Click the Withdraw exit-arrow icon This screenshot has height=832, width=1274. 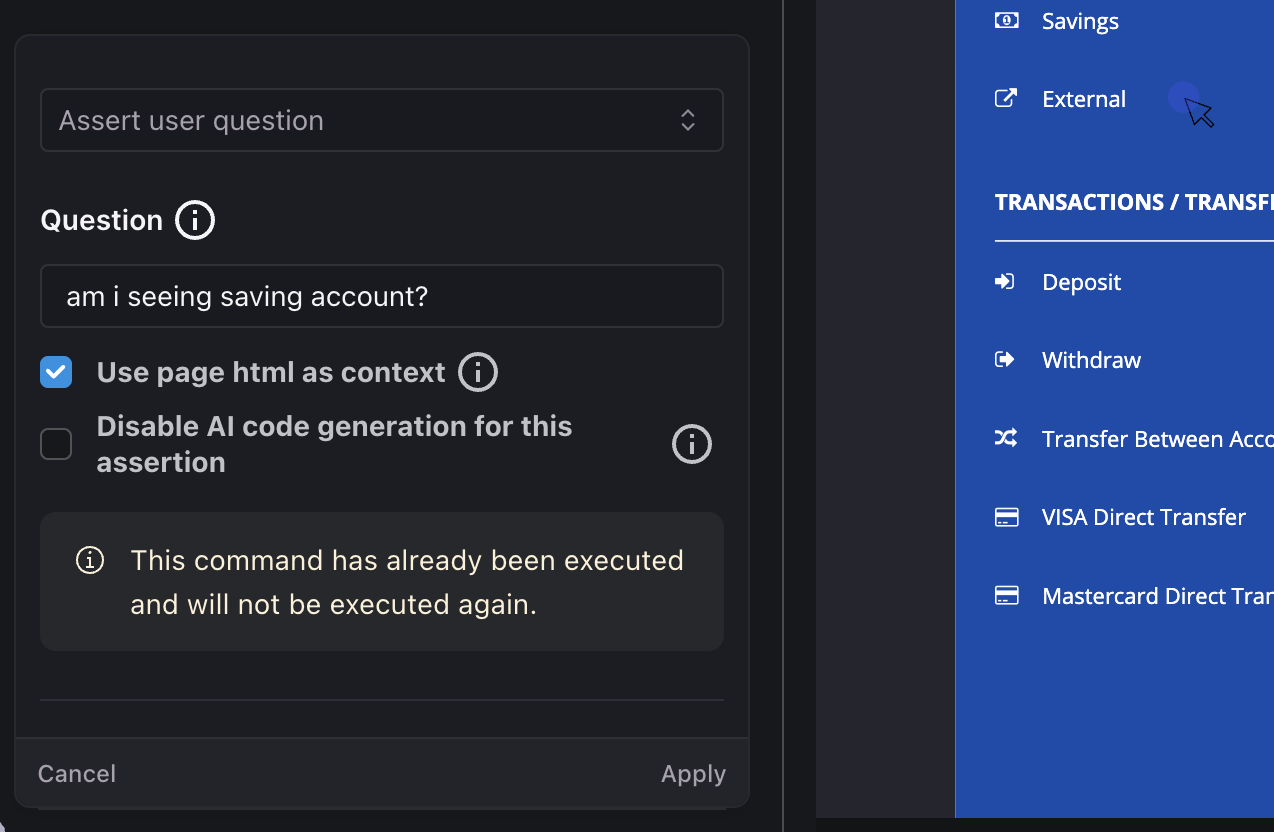click(1004, 359)
